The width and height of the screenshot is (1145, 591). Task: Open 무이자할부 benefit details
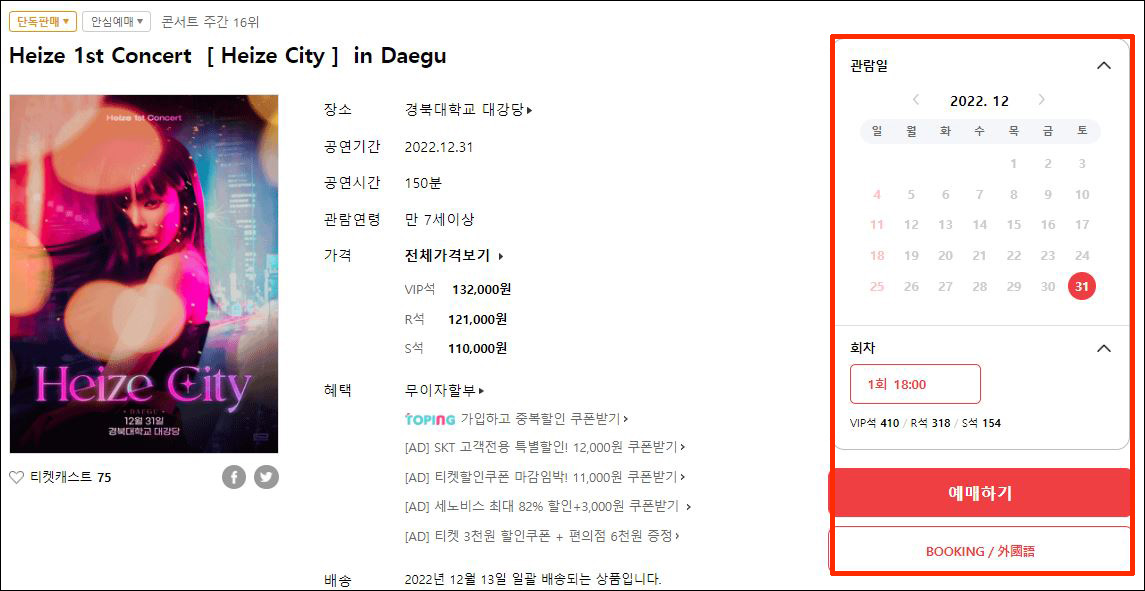[x=444, y=390]
